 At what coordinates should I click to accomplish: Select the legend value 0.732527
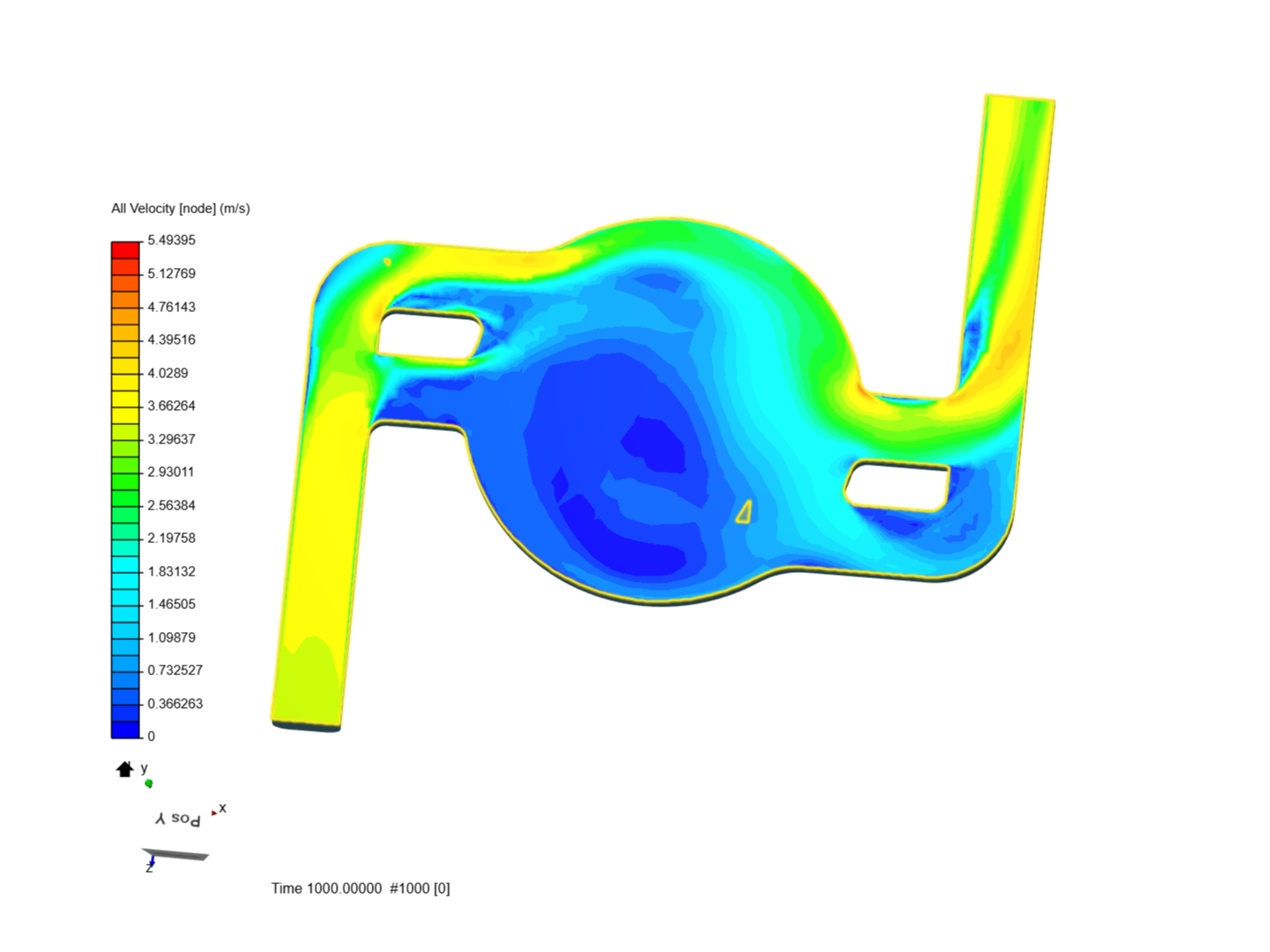pos(175,670)
